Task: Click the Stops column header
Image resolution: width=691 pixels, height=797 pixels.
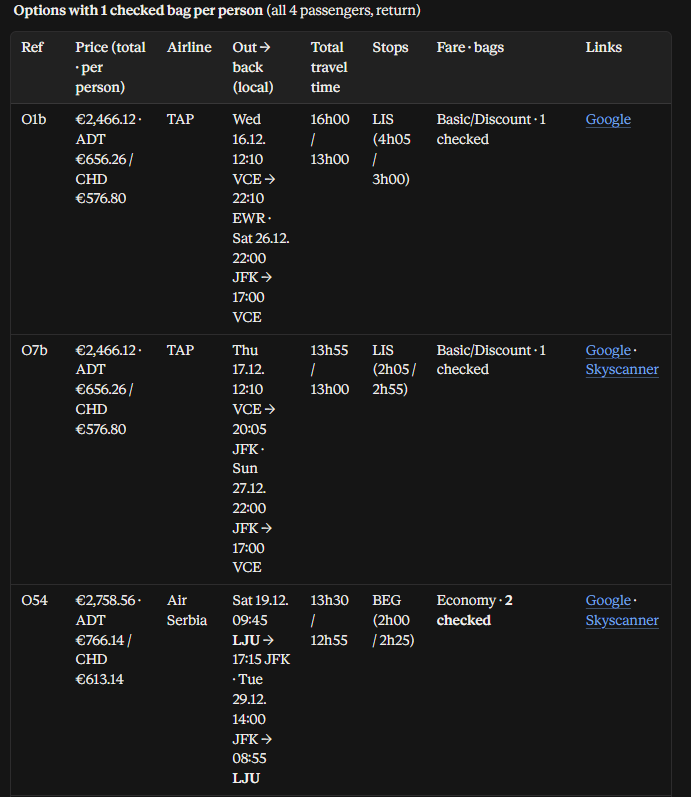Action: pyautogui.click(x=390, y=47)
